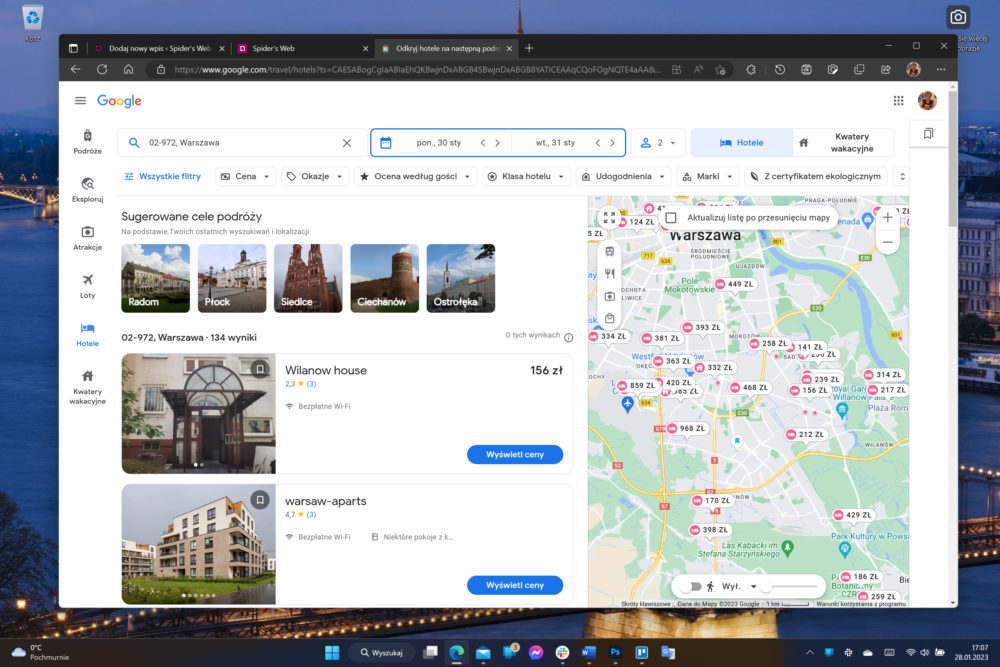Expand the Klasa hotelu filter
Viewport: 1000px width, 667px height.
tap(526, 177)
